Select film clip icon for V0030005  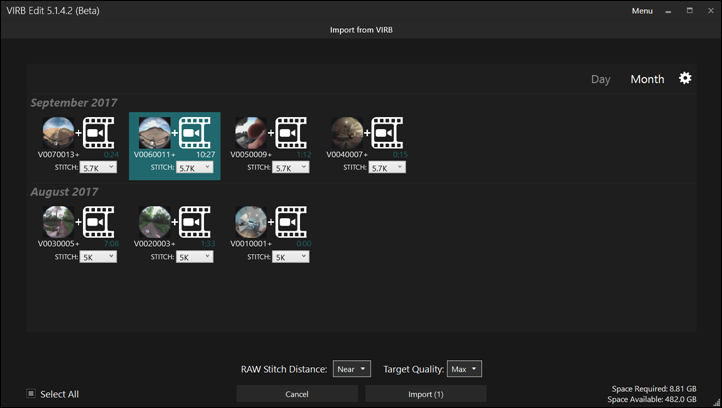[99, 222]
